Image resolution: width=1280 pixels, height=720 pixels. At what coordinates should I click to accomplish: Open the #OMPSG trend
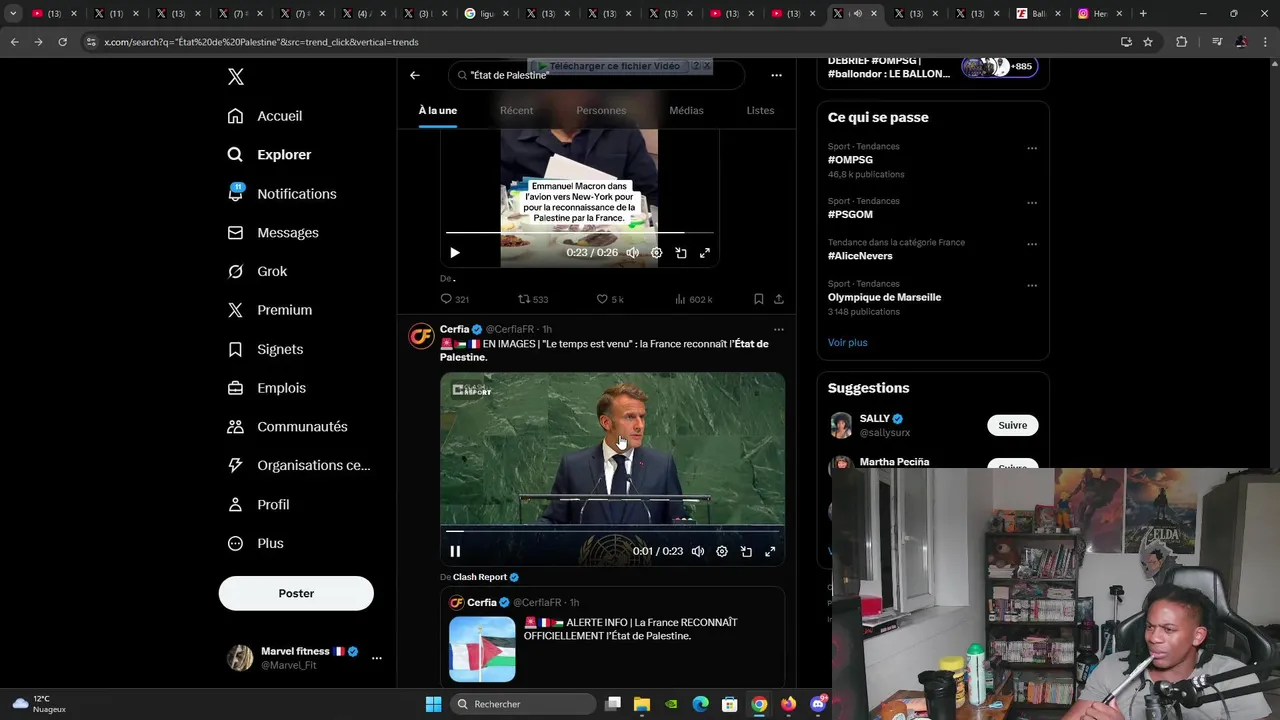850,160
